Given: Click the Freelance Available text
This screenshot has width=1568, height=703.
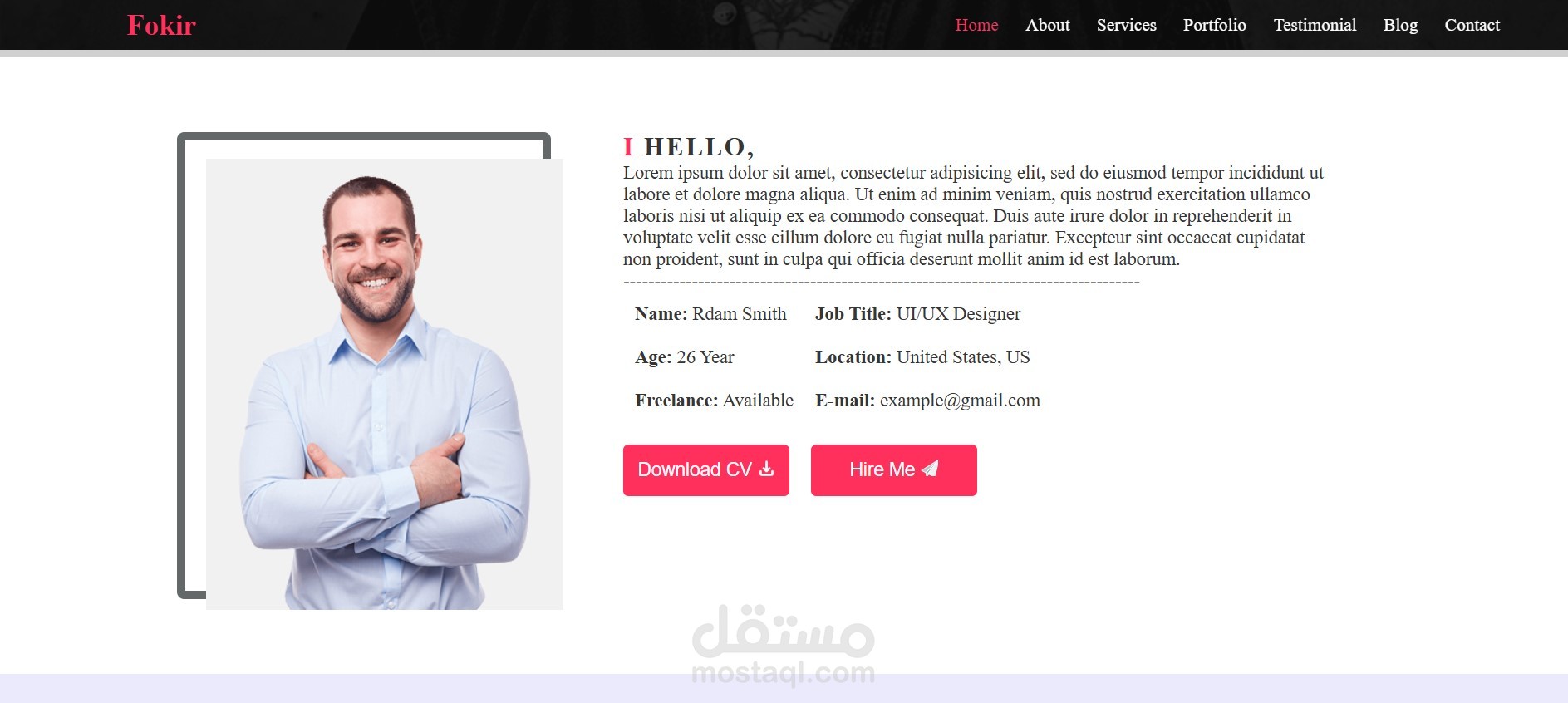Looking at the screenshot, I should (x=714, y=401).
